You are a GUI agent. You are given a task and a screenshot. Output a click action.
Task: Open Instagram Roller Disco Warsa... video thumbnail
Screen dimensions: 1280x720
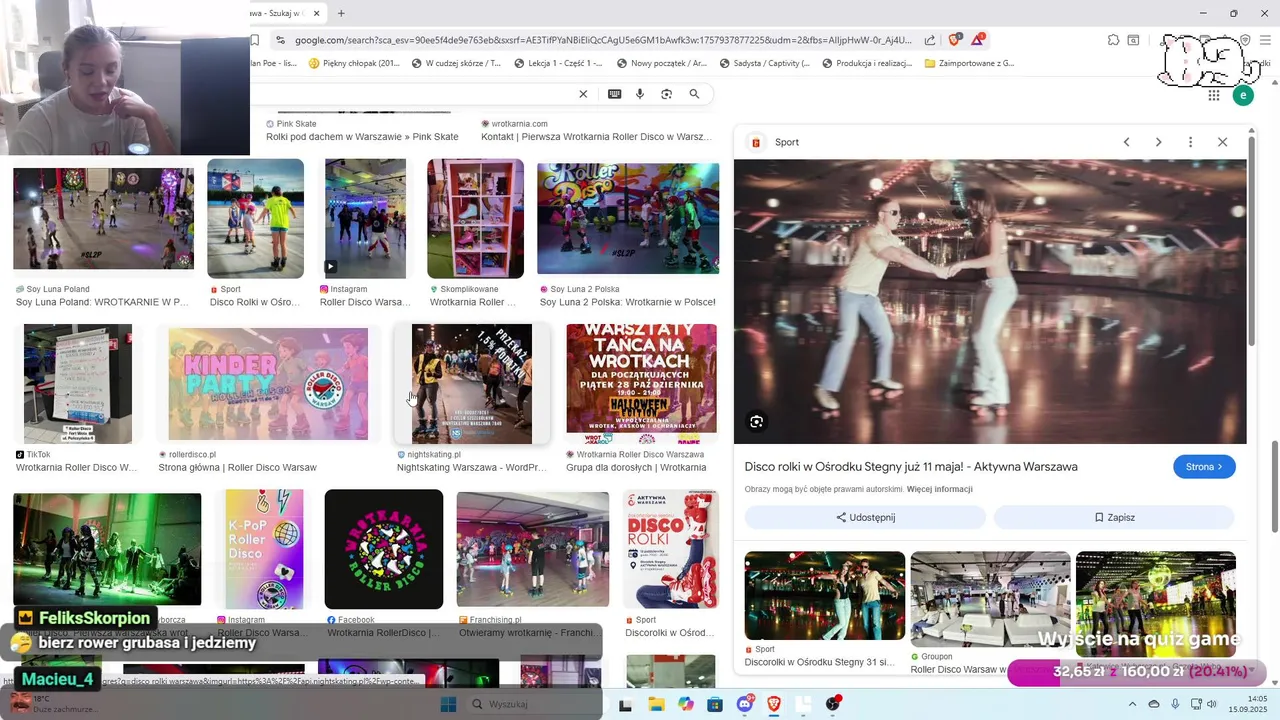point(365,219)
